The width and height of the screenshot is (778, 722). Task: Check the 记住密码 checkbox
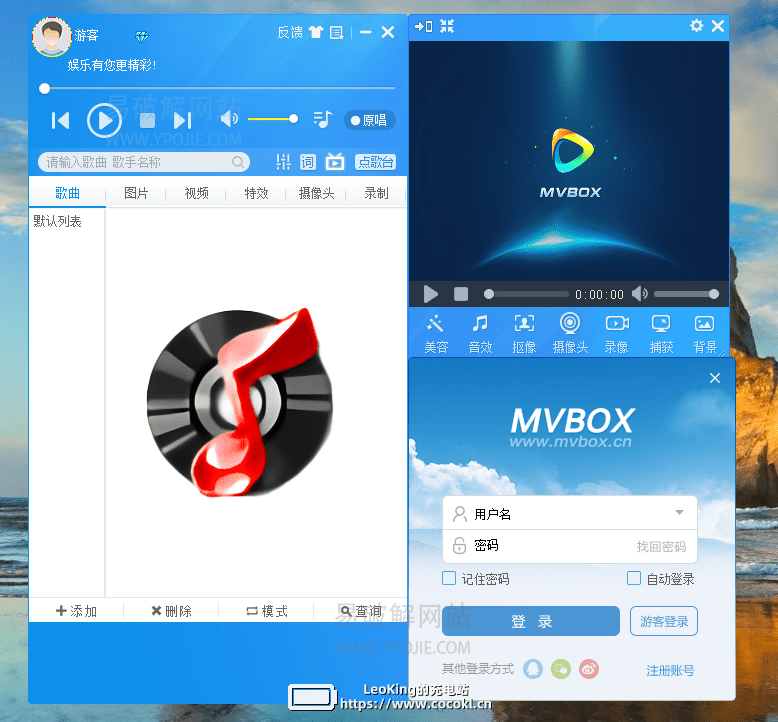pyautogui.click(x=449, y=578)
